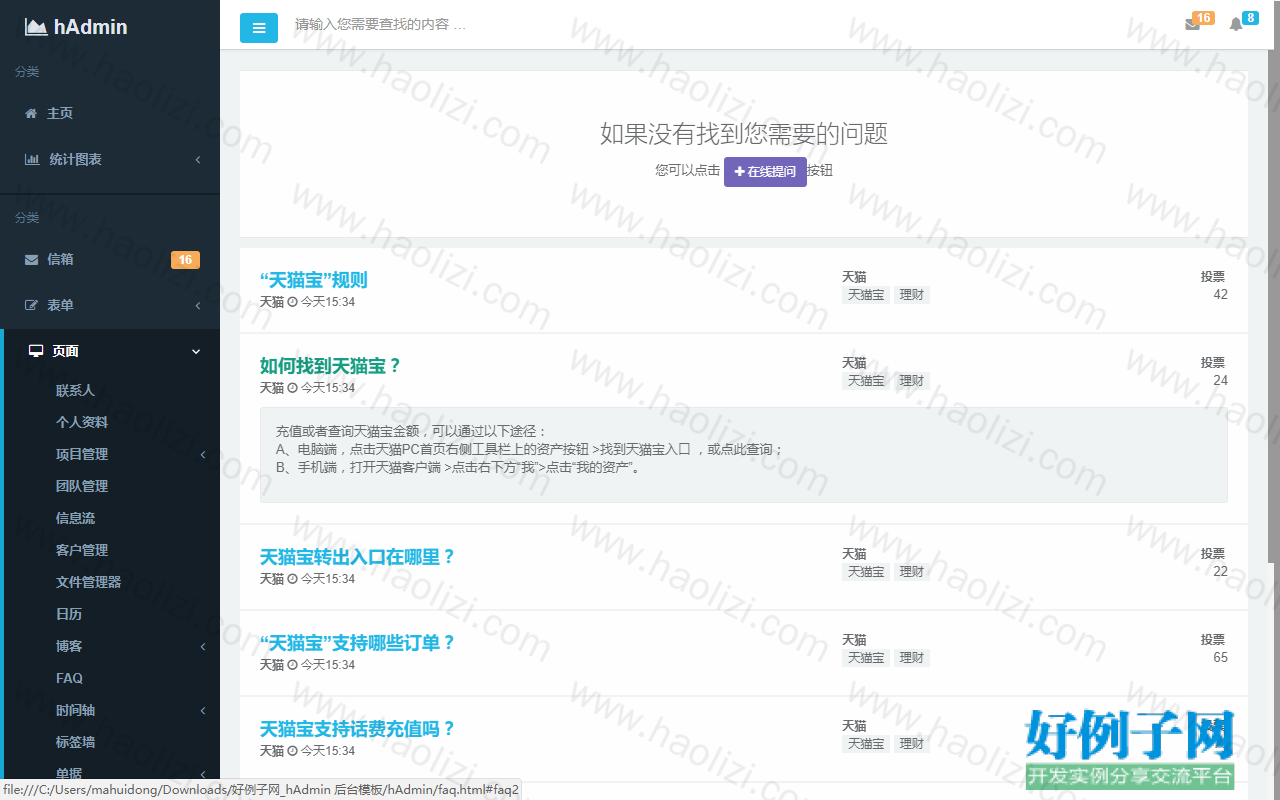Click 天猫宝 tag in “天猫宝”规则 row
The width and height of the screenshot is (1280, 800).
pos(866,295)
